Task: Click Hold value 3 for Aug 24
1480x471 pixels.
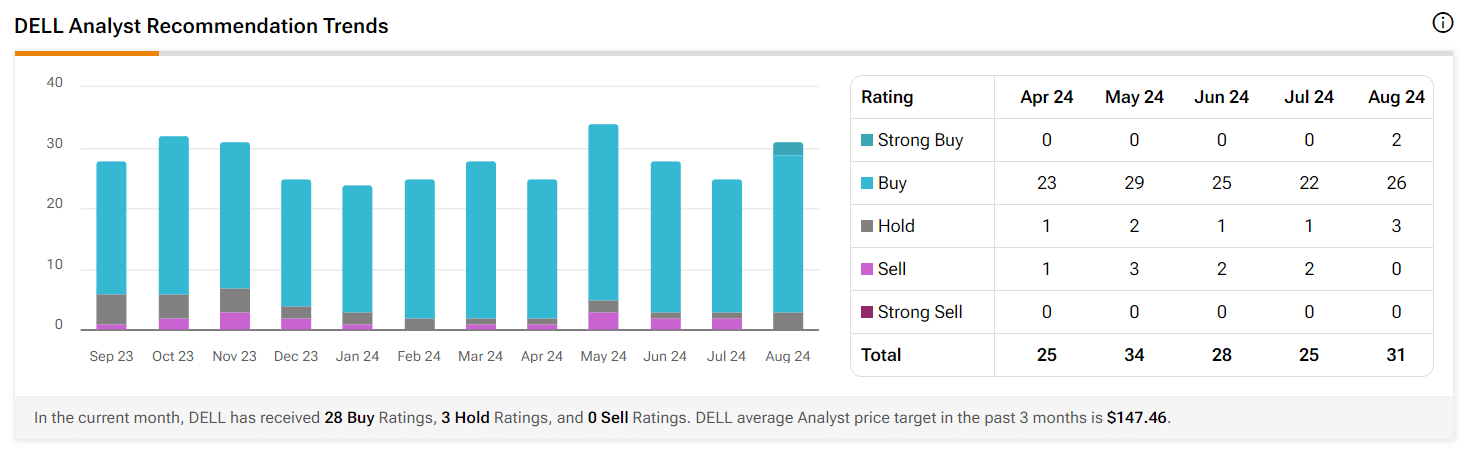Action: [x=1396, y=226]
